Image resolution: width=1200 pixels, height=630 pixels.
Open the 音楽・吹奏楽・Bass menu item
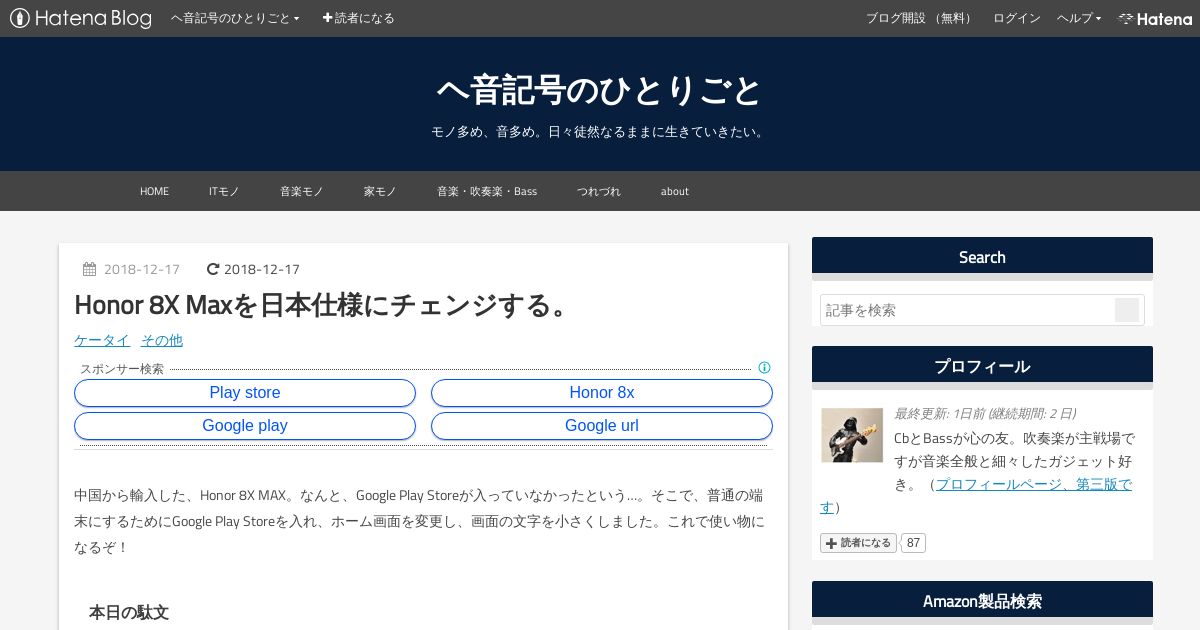pos(487,191)
